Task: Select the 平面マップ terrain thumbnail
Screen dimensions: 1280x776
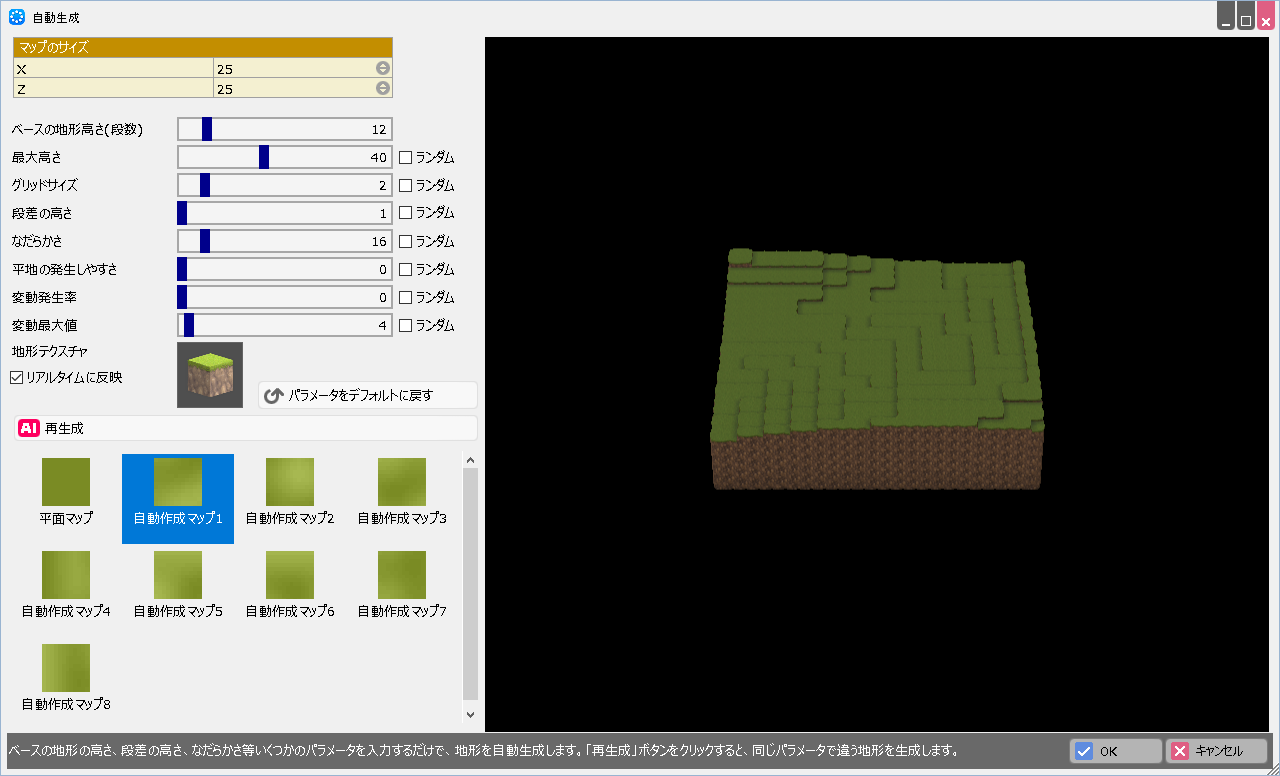Action: tap(66, 482)
